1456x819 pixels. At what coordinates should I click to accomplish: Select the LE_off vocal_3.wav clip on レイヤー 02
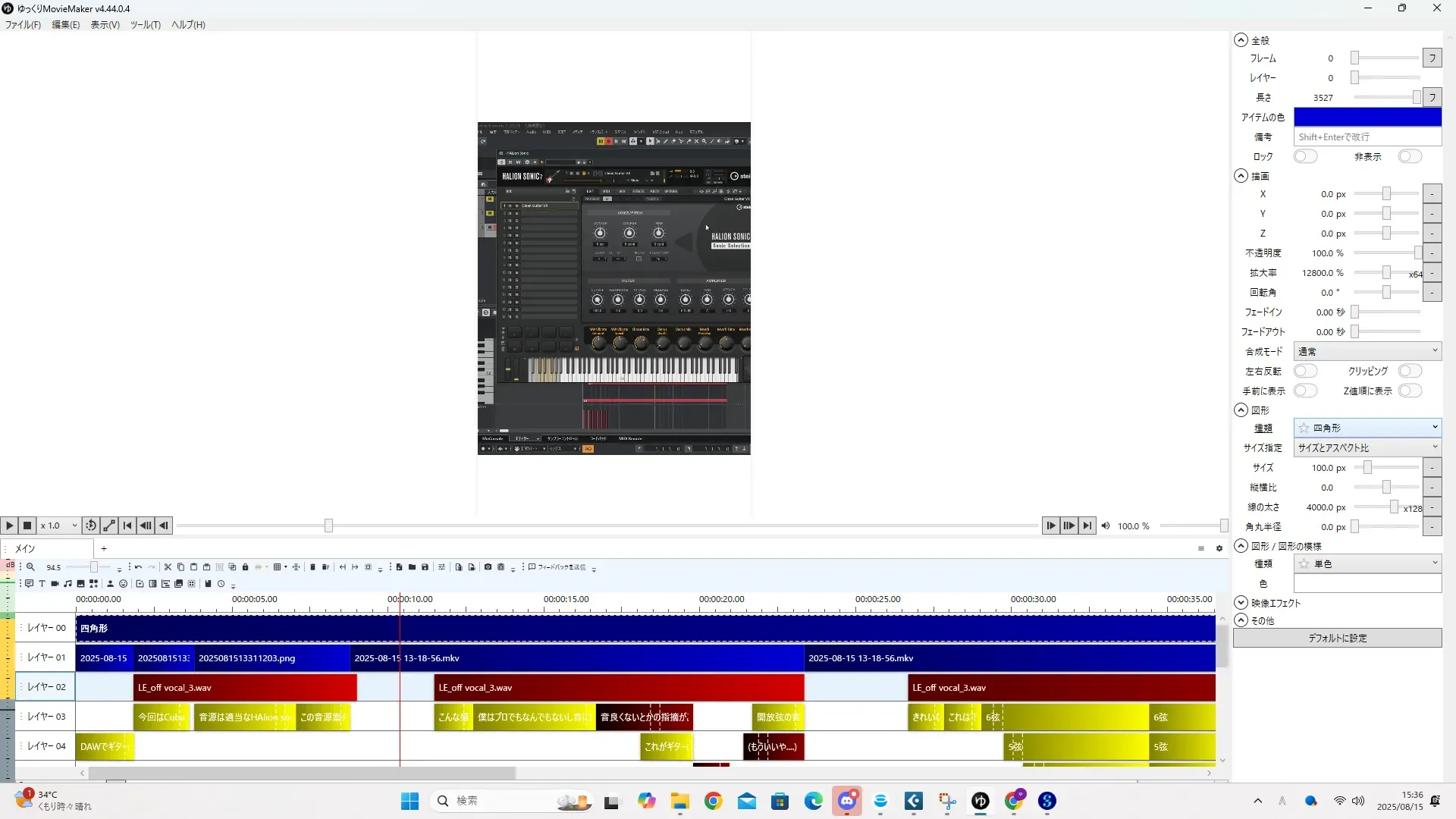(x=244, y=688)
